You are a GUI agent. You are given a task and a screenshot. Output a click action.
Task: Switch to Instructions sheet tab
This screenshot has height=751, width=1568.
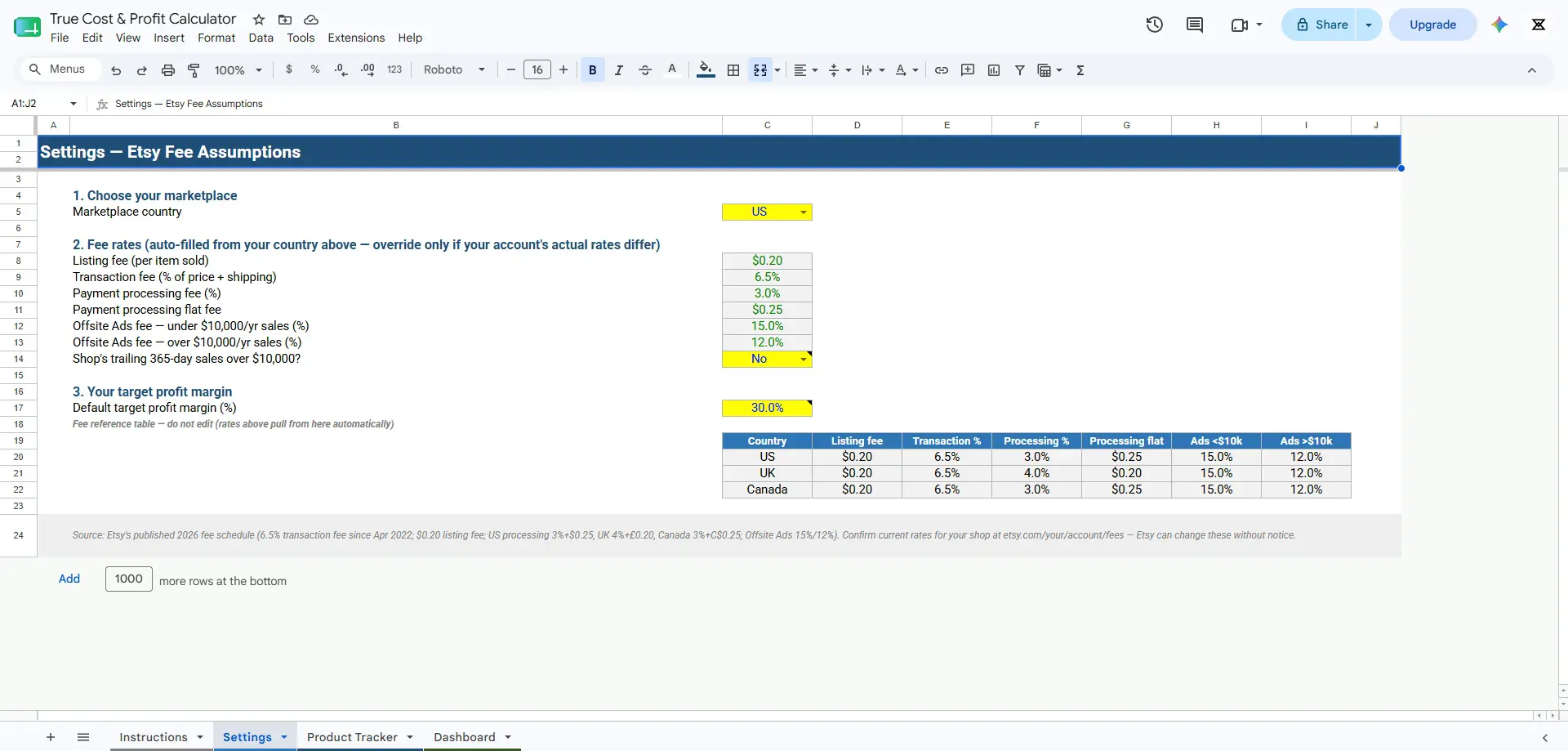click(161, 737)
